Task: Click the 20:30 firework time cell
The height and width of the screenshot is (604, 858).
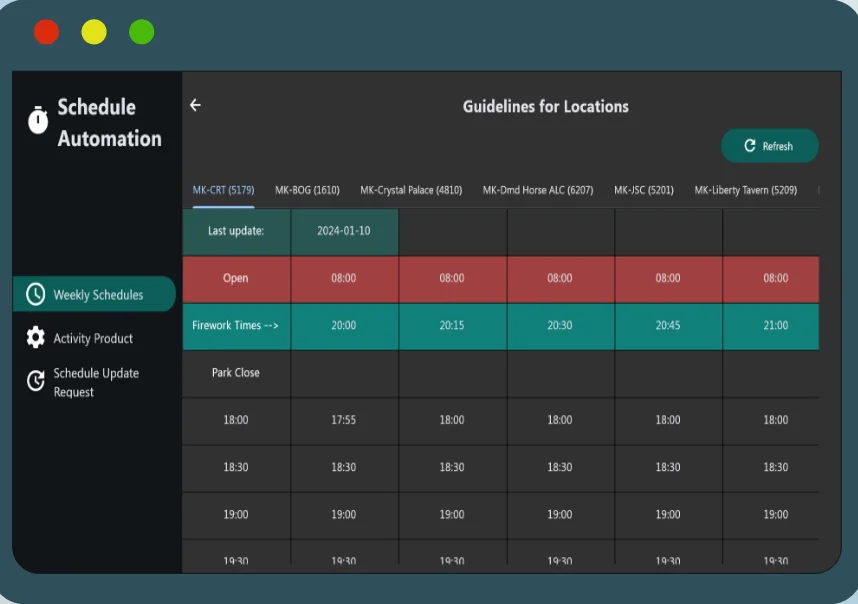Action: pos(560,326)
